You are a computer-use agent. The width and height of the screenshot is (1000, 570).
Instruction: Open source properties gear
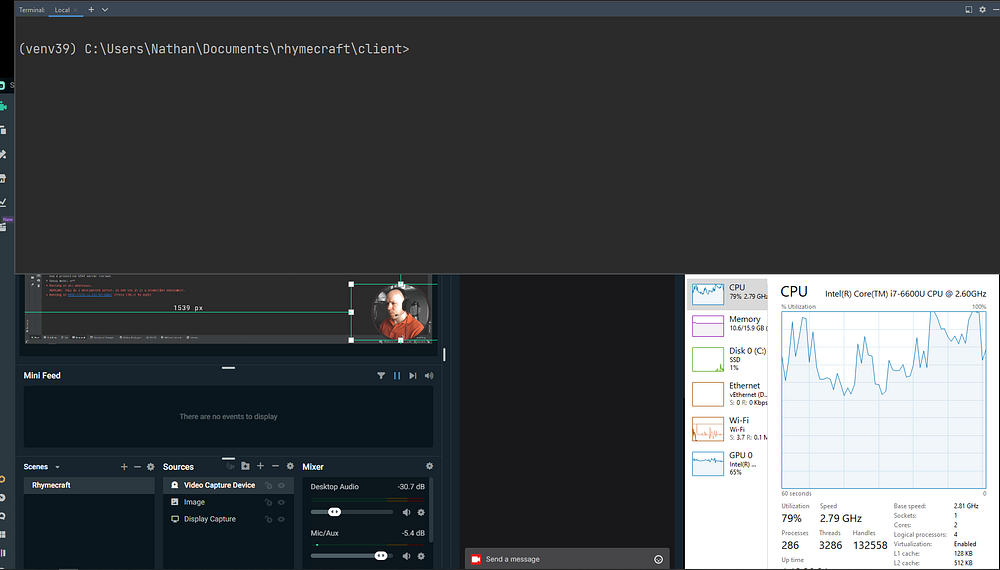click(290, 466)
